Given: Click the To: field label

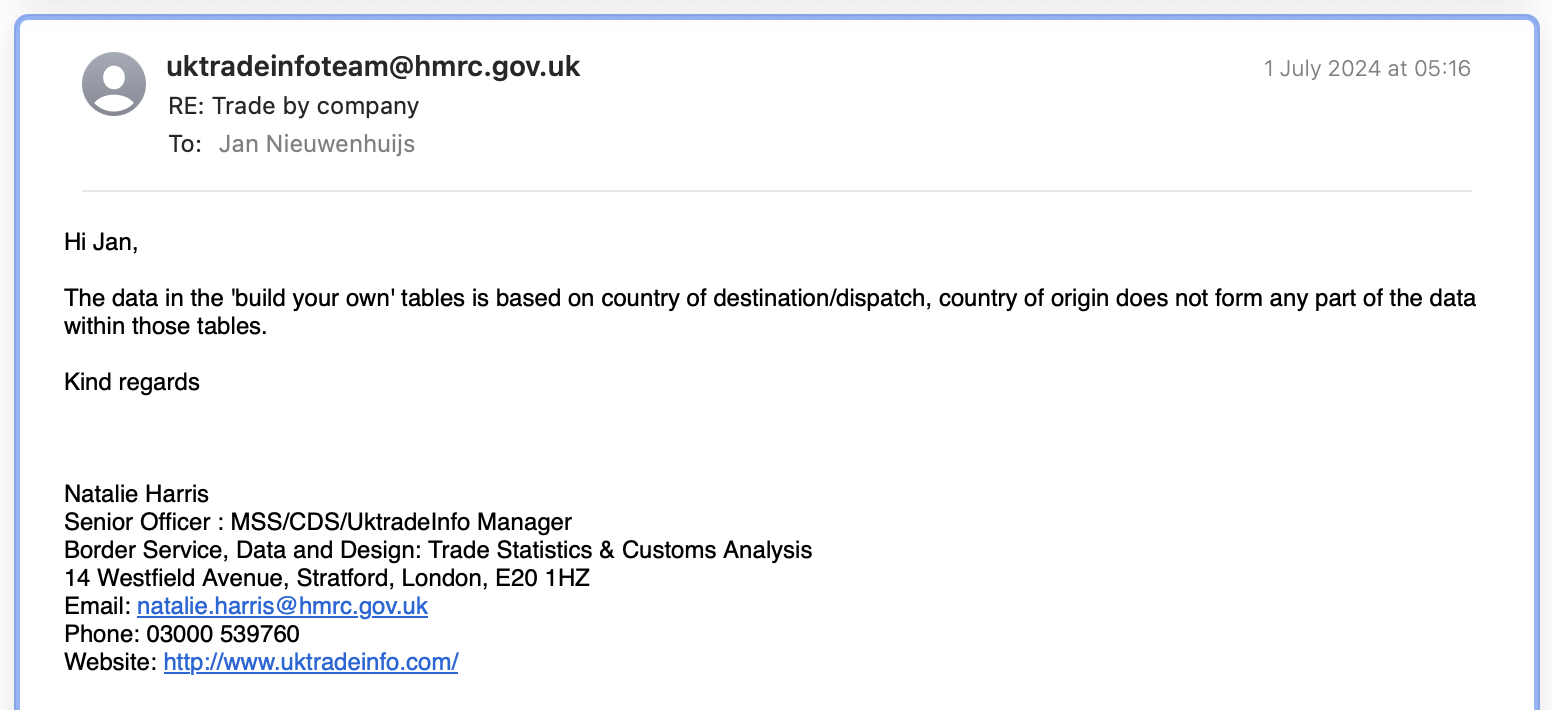Looking at the screenshot, I should click(185, 144).
